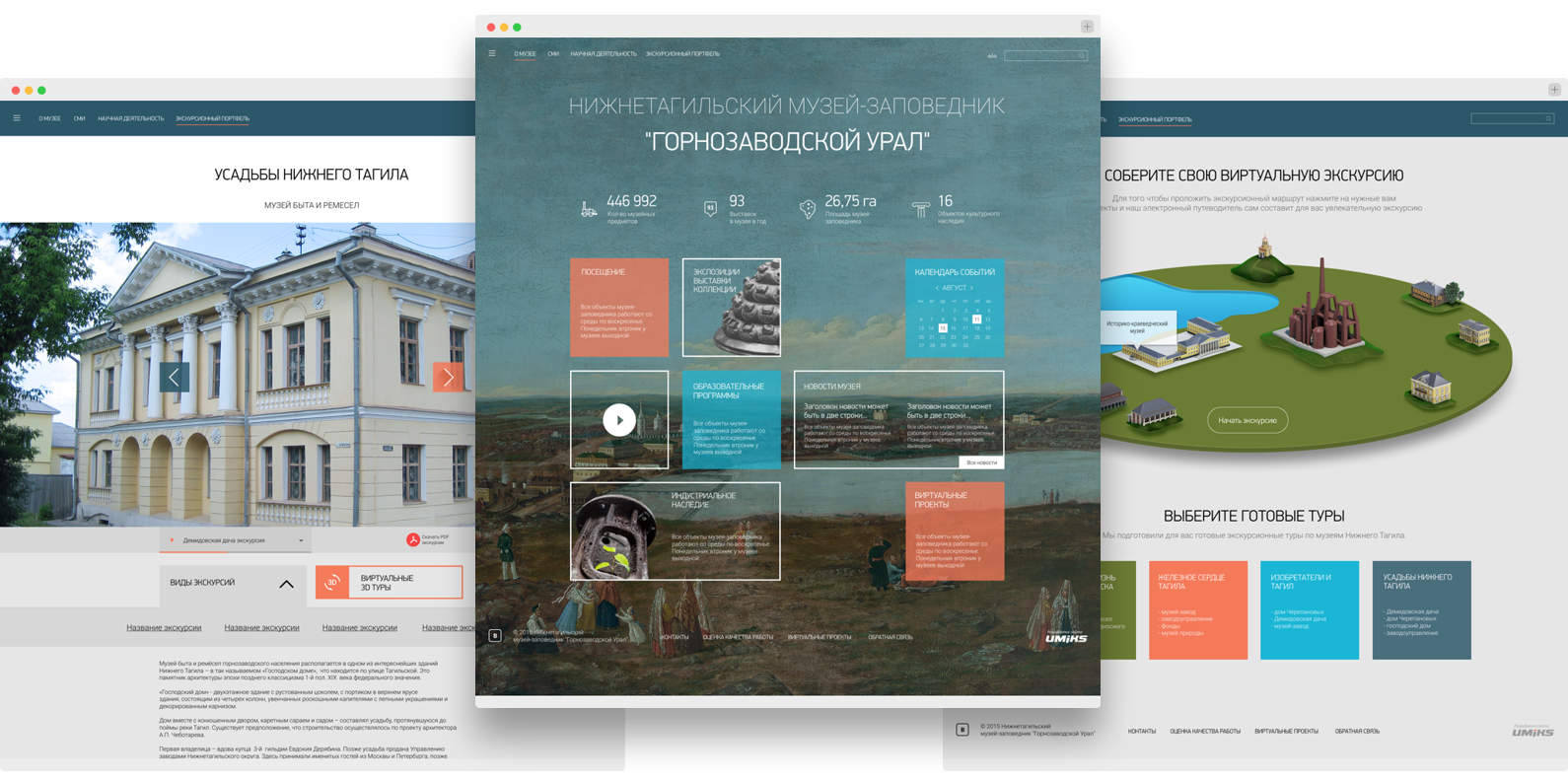Select the orange ЖЕЛЕЗНОЕ СЕРДЦЕ ТАГИЛА tour card

(1198, 609)
